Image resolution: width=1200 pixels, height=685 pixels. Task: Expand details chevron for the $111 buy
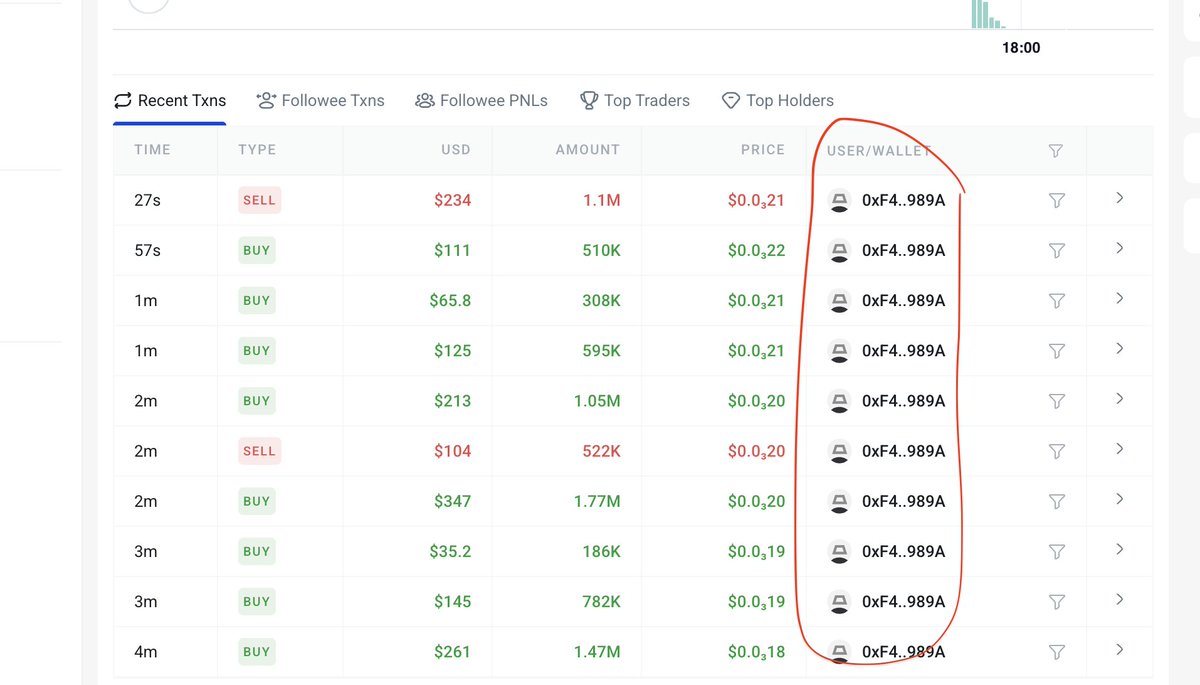click(x=1119, y=248)
